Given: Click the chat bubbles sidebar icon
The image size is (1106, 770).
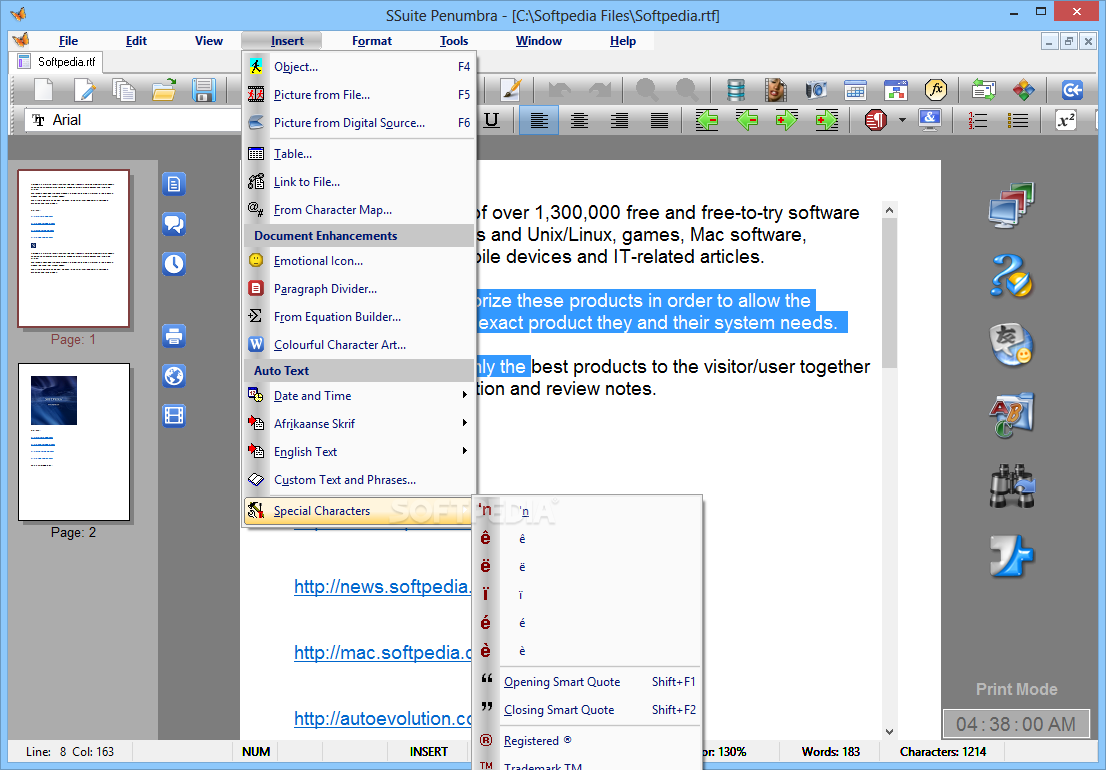Looking at the screenshot, I should click(174, 224).
